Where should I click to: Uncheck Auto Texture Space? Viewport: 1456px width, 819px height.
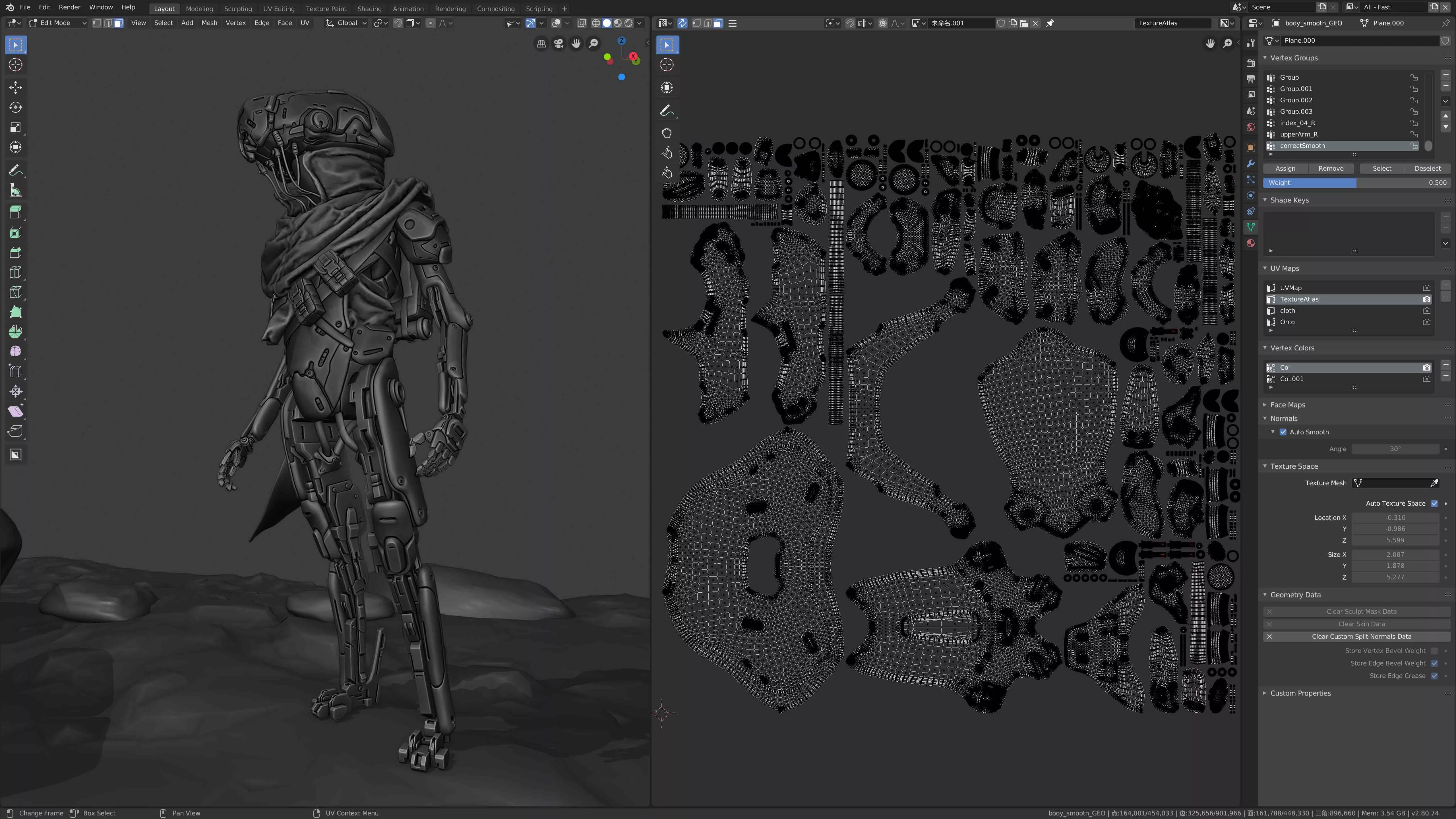click(1434, 503)
